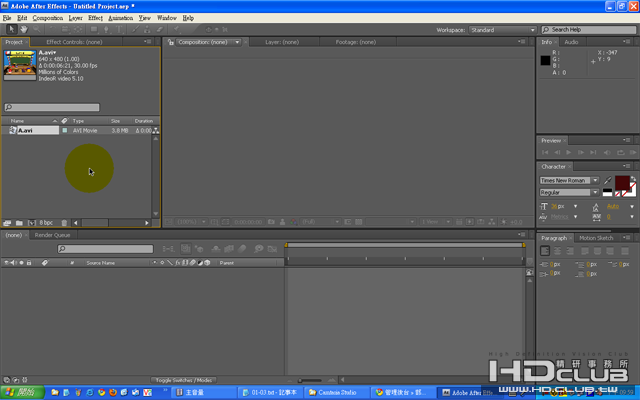Toggle loop option in Preview panel
The image size is (640, 400).
620,152
